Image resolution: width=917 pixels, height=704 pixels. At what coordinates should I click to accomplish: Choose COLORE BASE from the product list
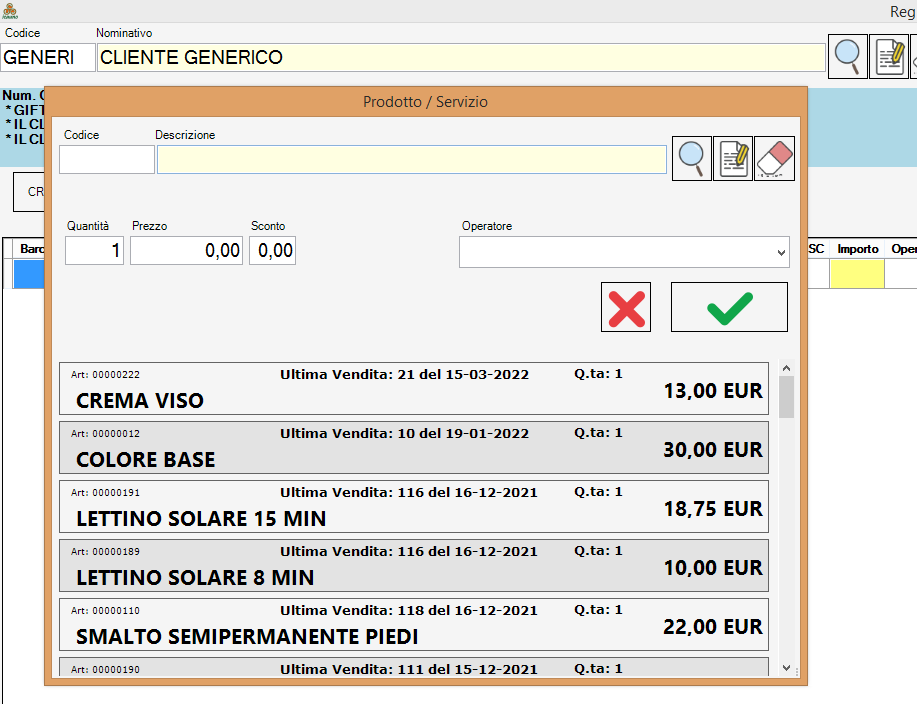414,448
